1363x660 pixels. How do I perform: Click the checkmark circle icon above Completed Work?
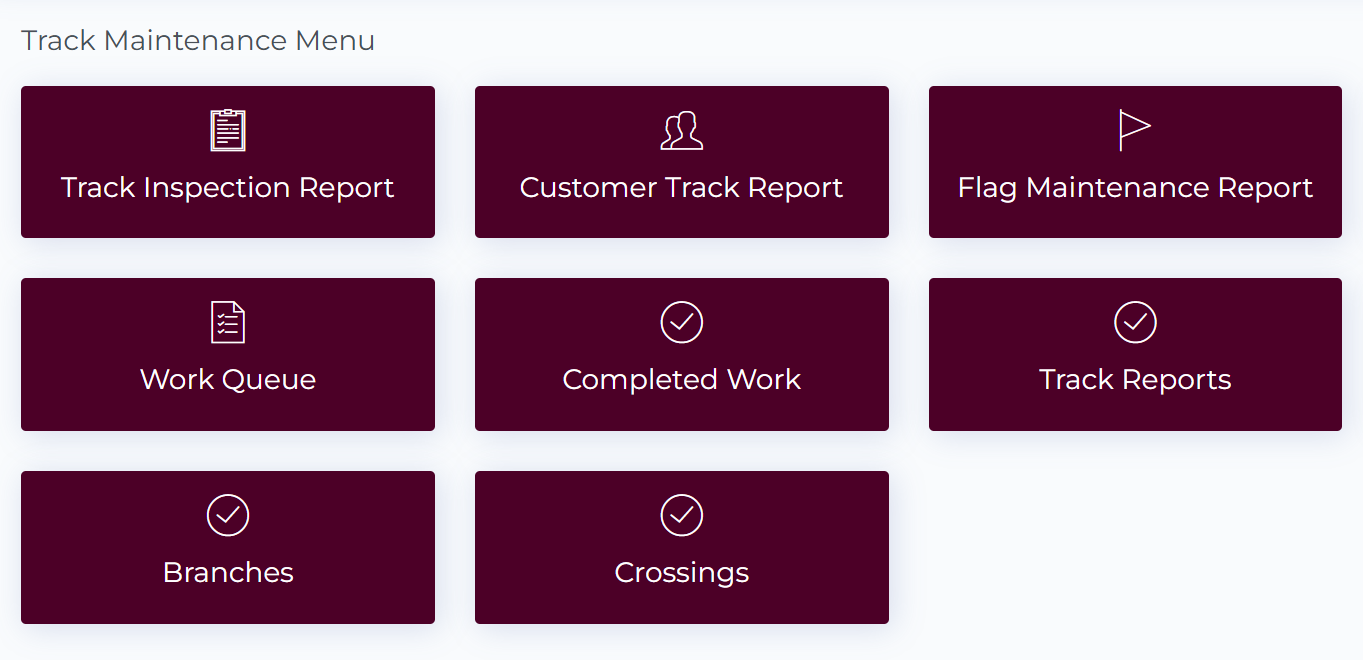(682, 322)
